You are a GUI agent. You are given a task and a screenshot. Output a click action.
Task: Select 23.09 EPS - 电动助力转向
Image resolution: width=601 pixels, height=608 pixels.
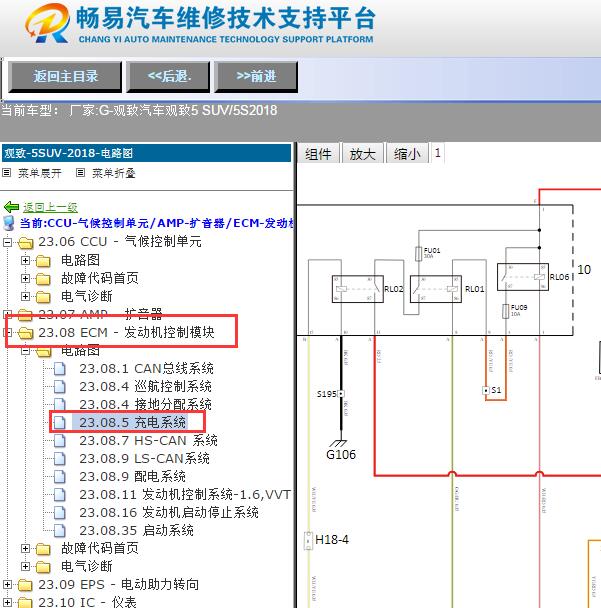(118, 584)
